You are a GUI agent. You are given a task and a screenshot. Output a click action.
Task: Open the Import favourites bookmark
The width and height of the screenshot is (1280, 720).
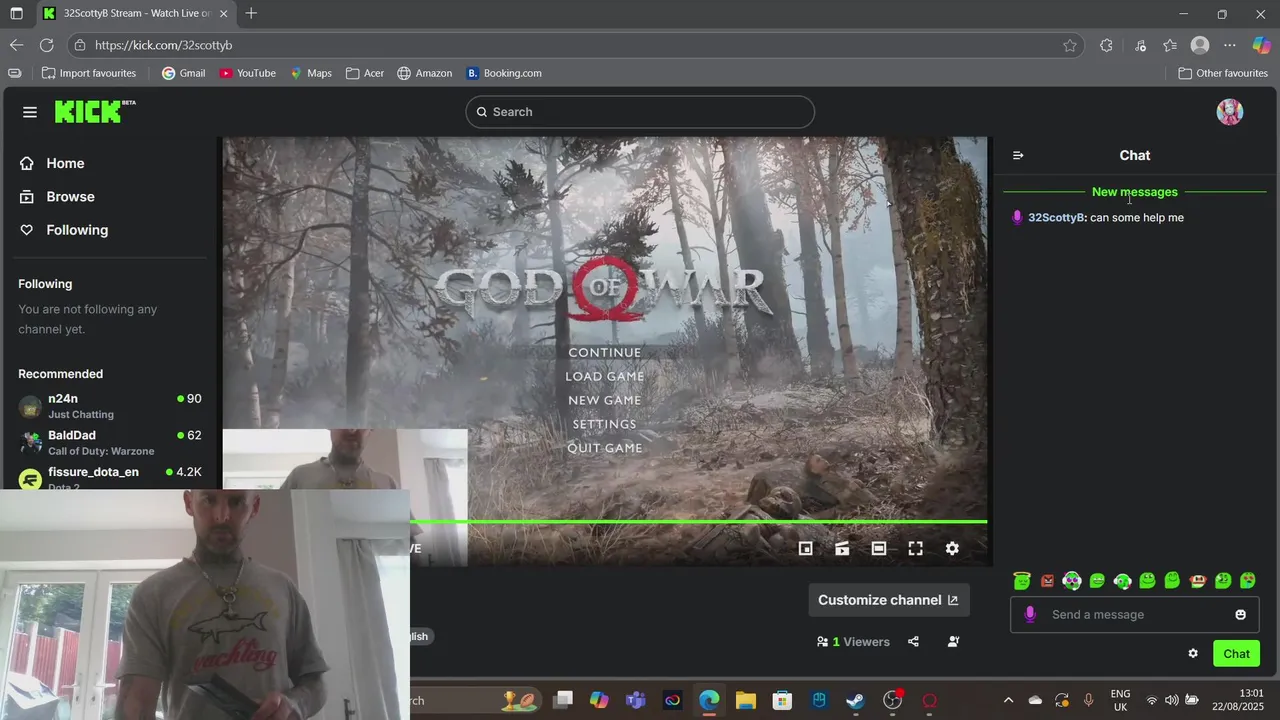click(x=89, y=73)
